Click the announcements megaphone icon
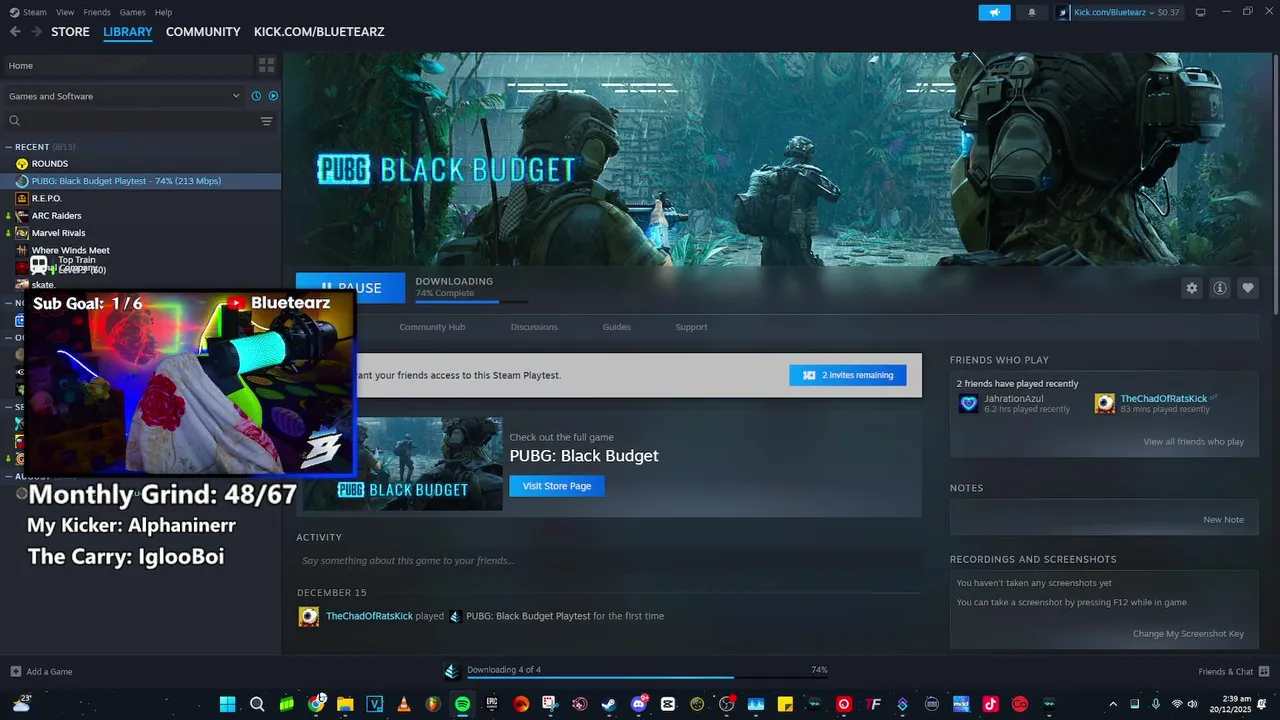This screenshot has height=720, width=1280. click(994, 12)
